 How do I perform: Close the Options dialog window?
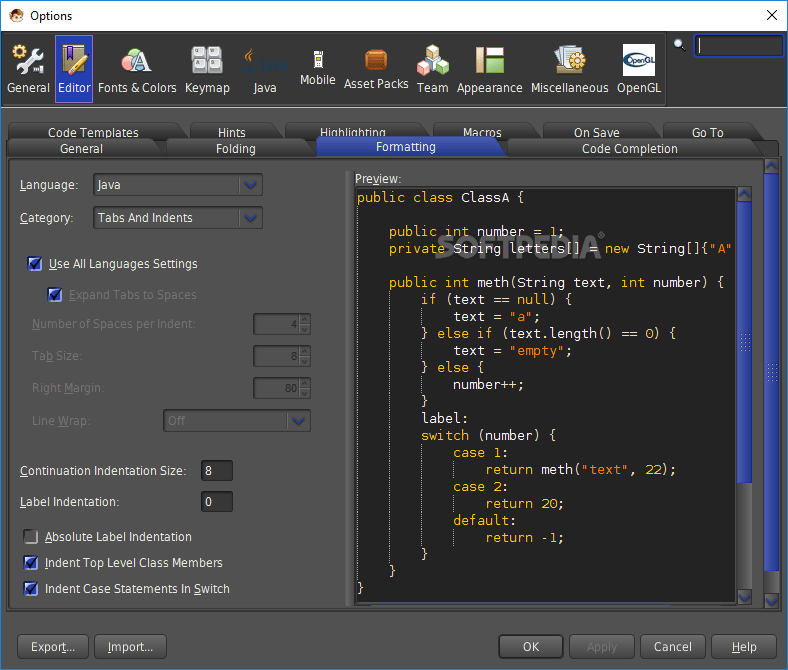point(772,15)
